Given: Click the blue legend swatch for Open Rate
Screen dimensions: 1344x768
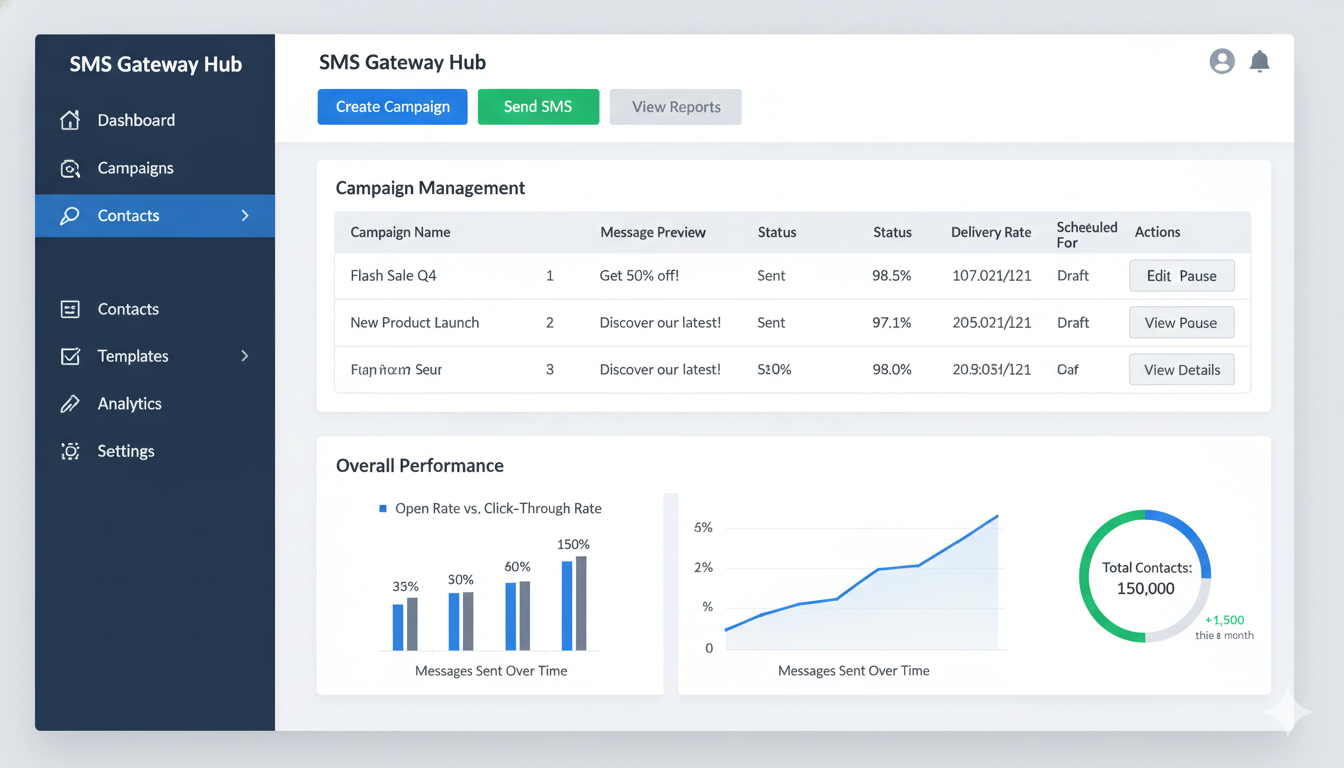Looking at the screenshot, I should (x=382, y=508).
